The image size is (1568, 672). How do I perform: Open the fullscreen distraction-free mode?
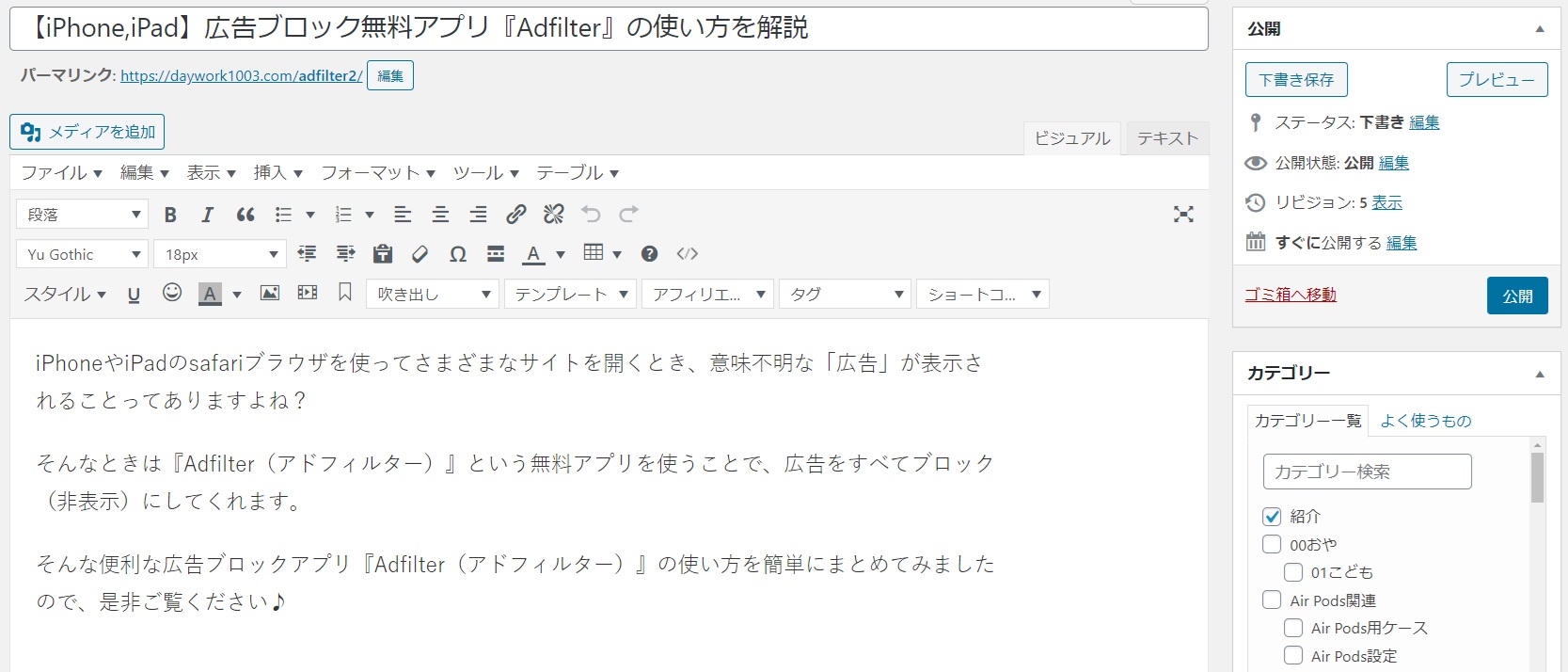coord(1183,215)
